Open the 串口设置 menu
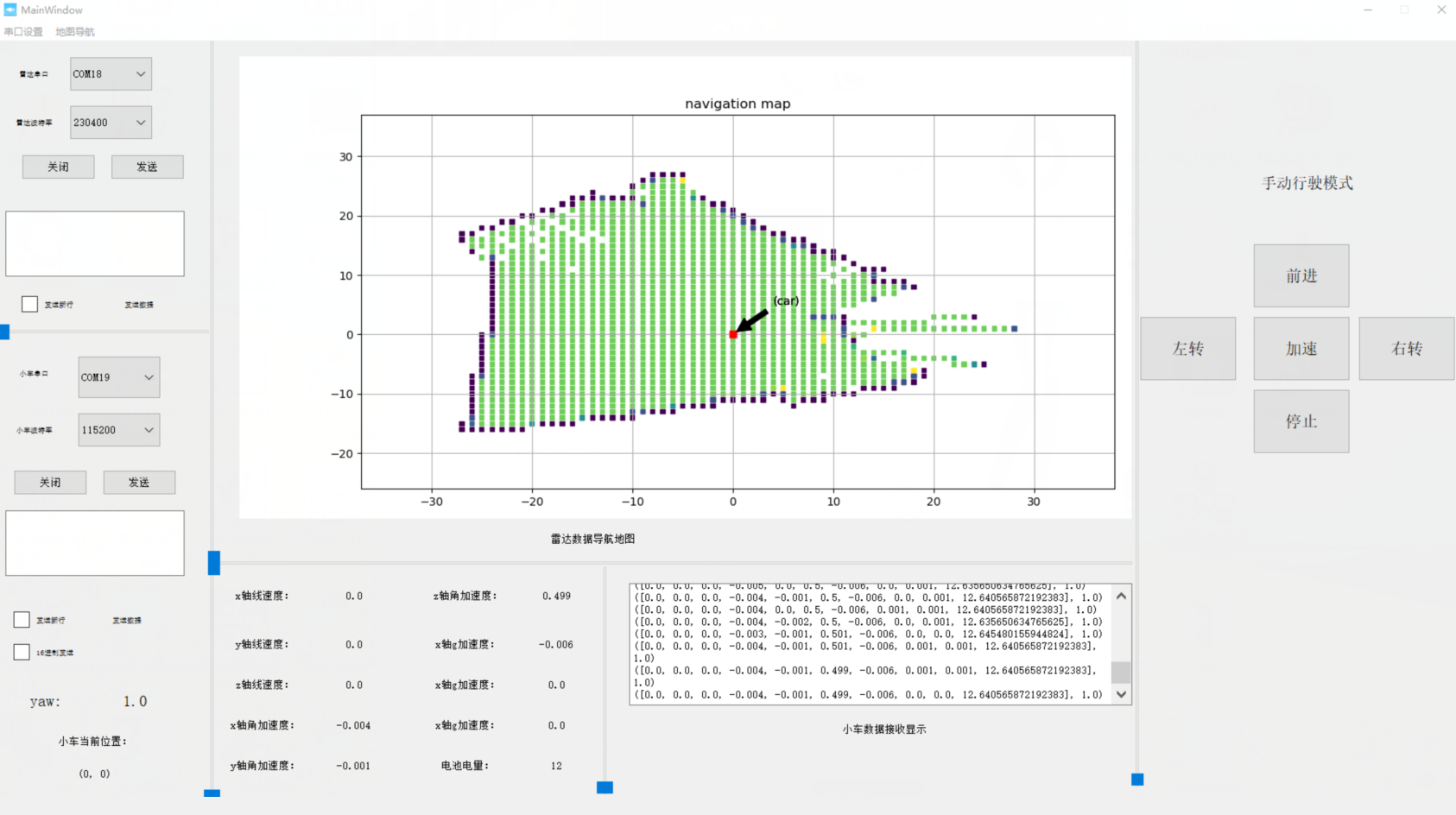This screenshot has width=1456, height=815. point(23,31)
